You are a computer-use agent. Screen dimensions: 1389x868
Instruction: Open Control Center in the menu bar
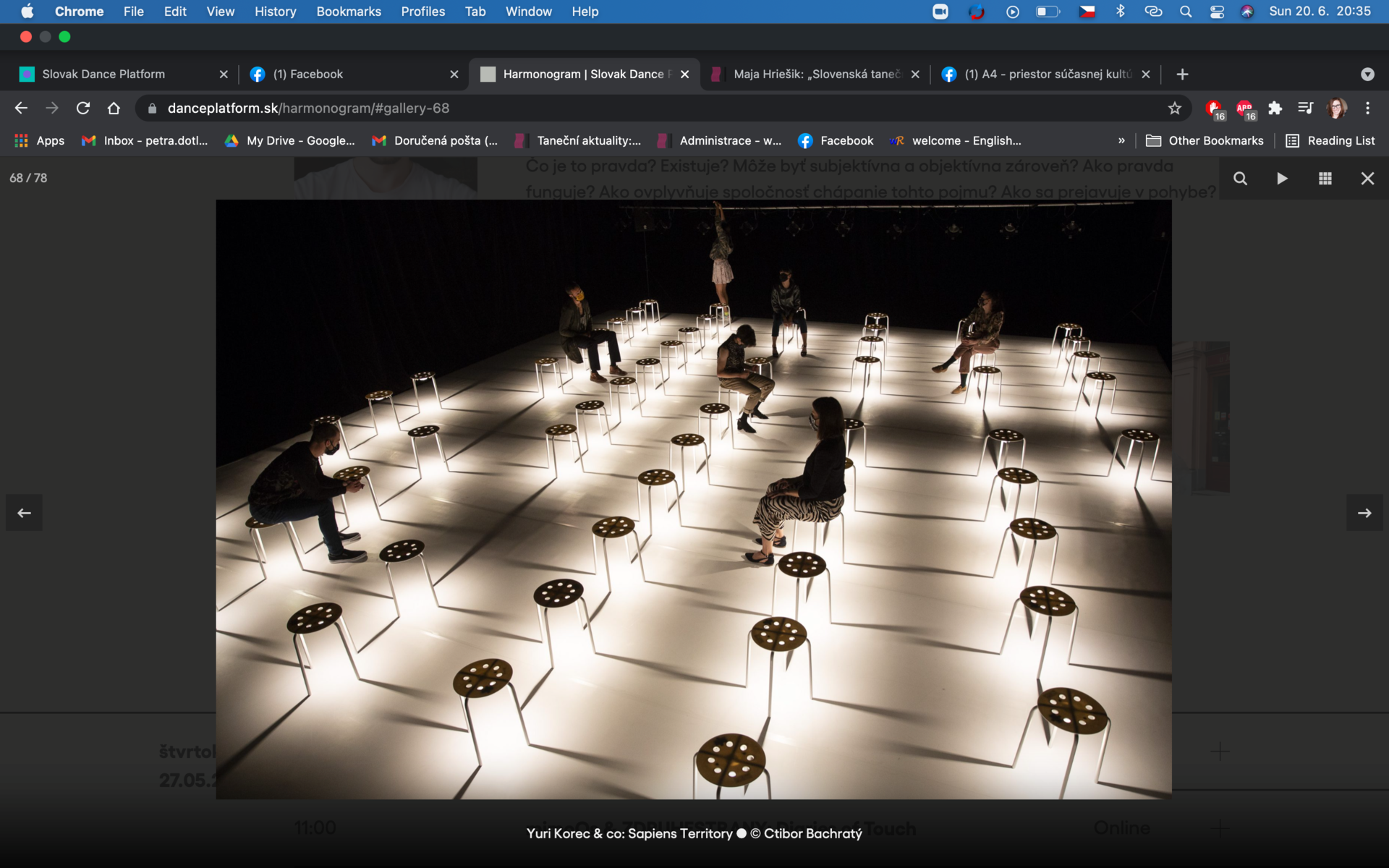tap(1217, 12)
